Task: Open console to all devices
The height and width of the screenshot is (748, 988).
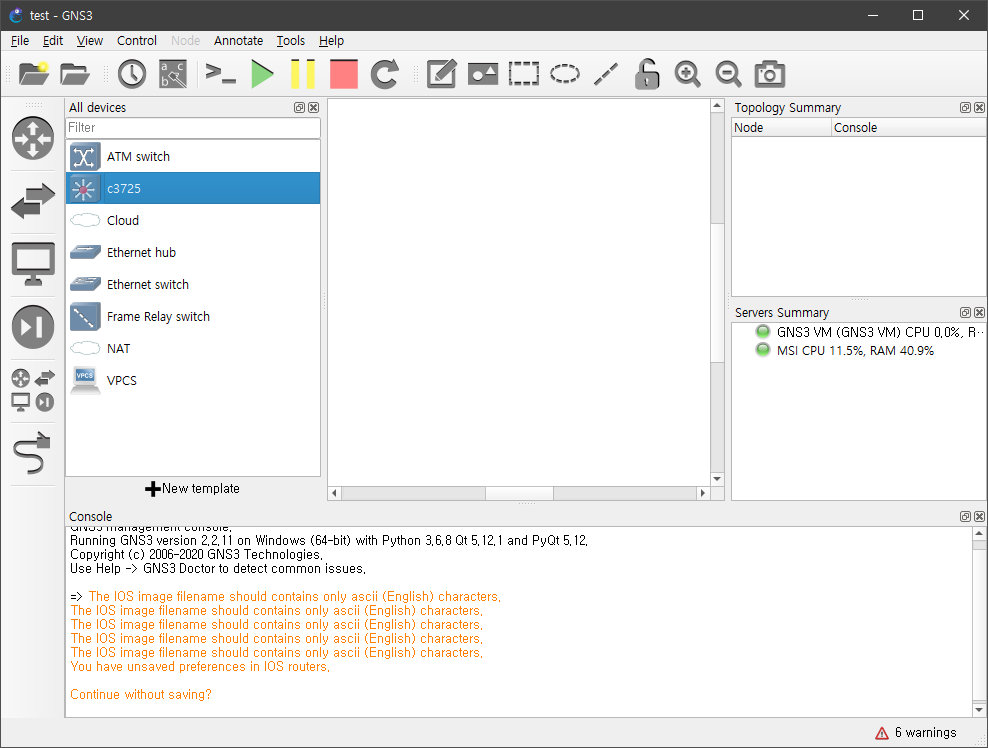Action: [x=221, y=74]
